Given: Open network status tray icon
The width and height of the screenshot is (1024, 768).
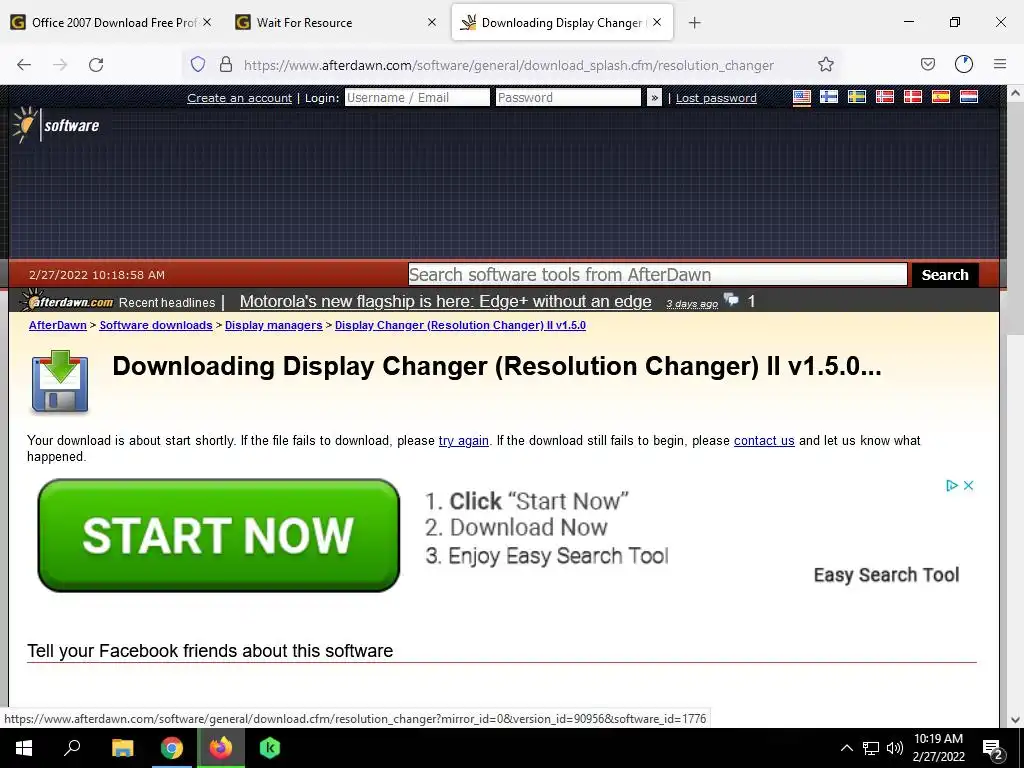Looking at the screenshot, I should [871, 748].
